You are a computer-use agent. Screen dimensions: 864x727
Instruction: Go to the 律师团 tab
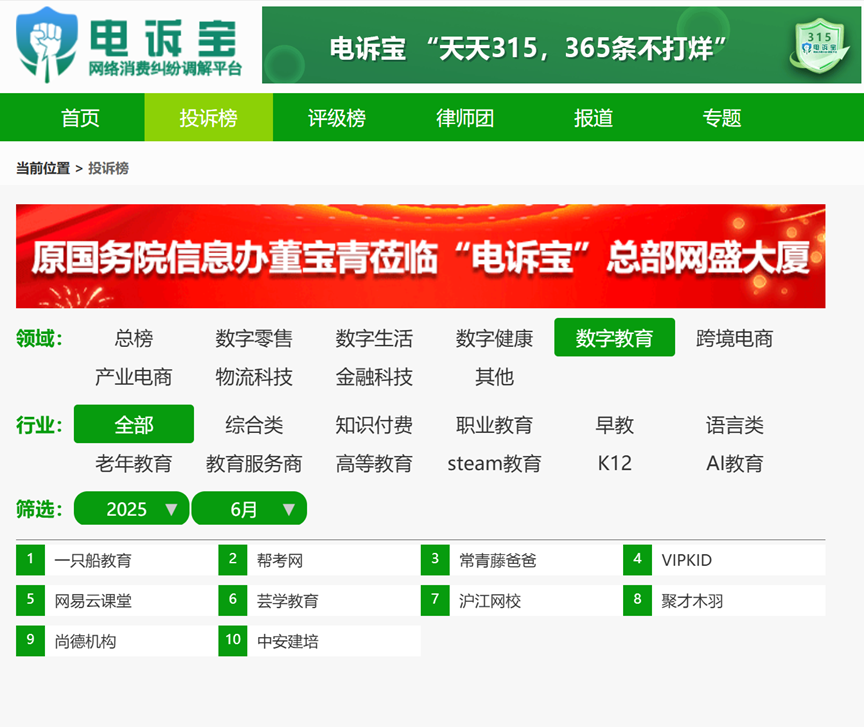[x=465, y=117]
